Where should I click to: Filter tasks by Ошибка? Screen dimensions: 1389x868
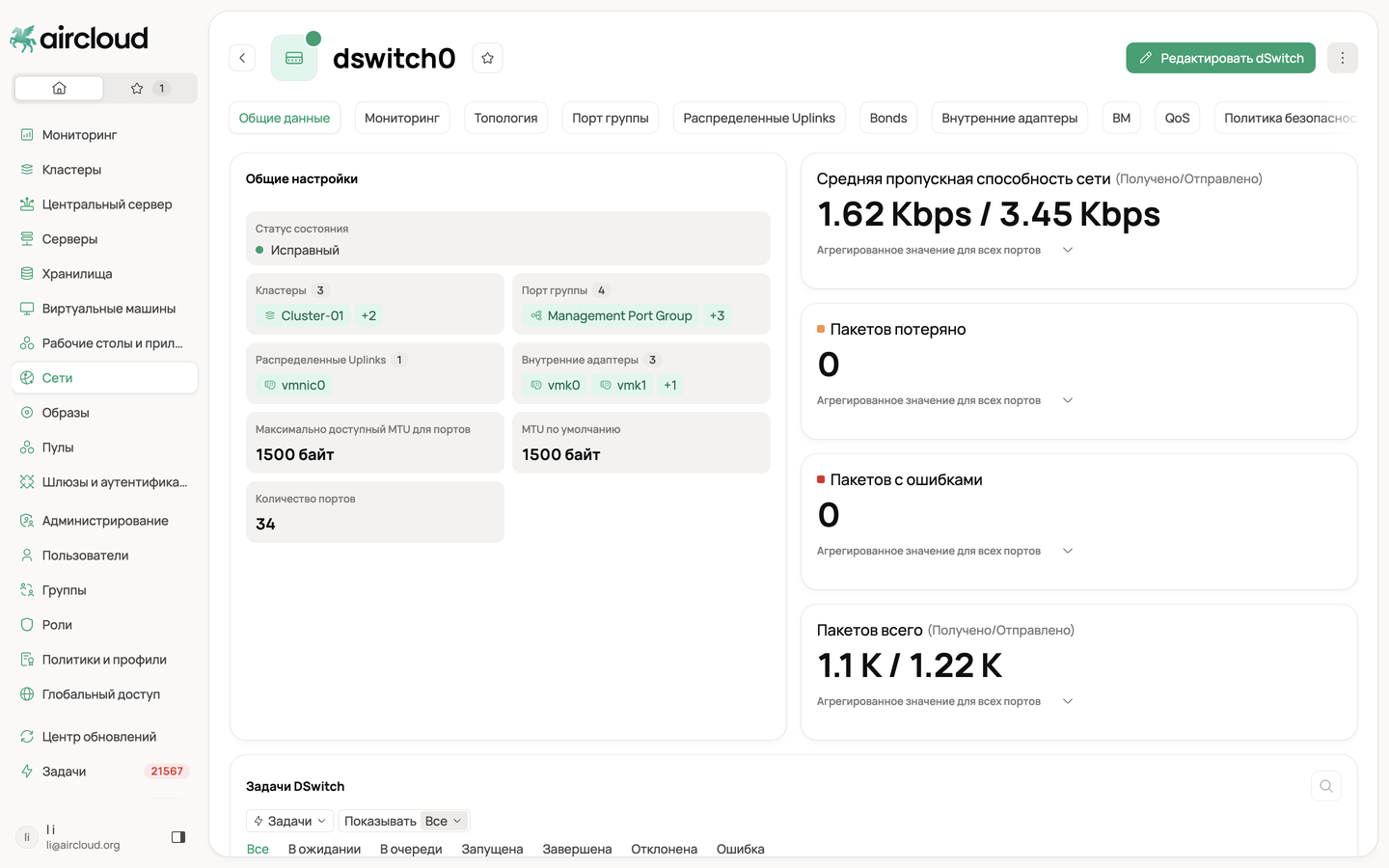(740, 849)
